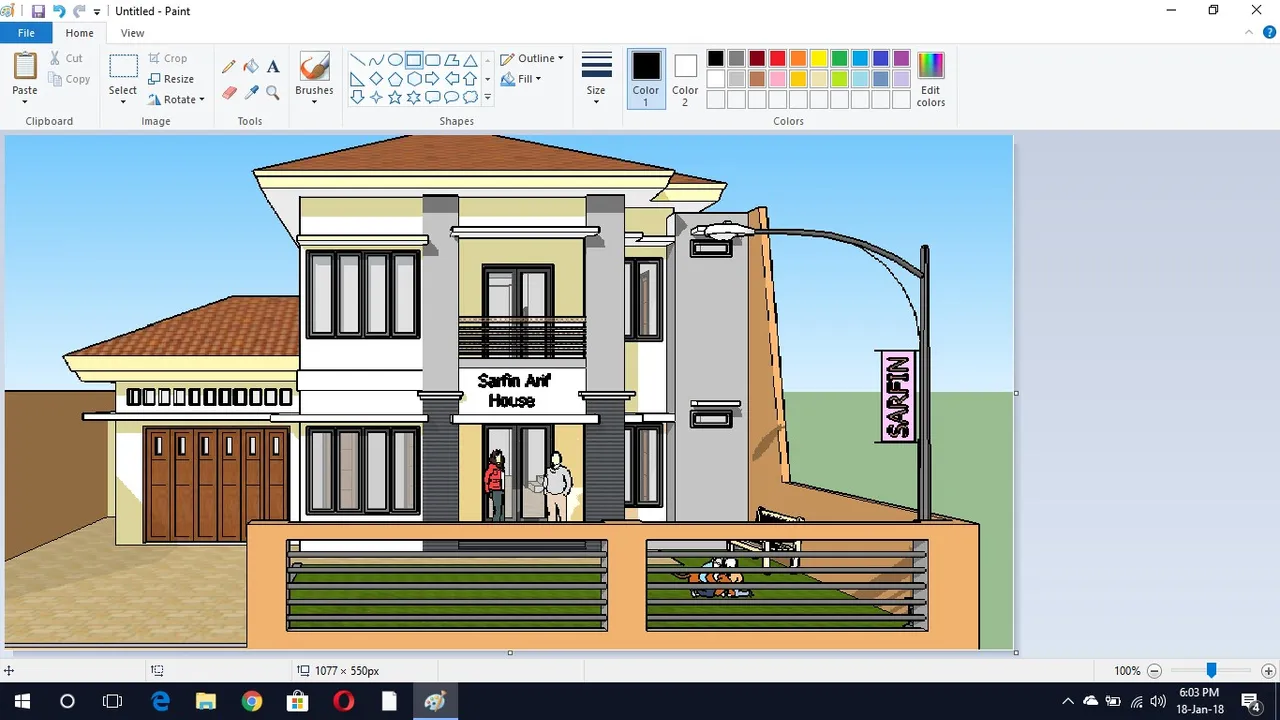Click the Edit colors button
The image size is (1280, 720).
click(931, 79)
